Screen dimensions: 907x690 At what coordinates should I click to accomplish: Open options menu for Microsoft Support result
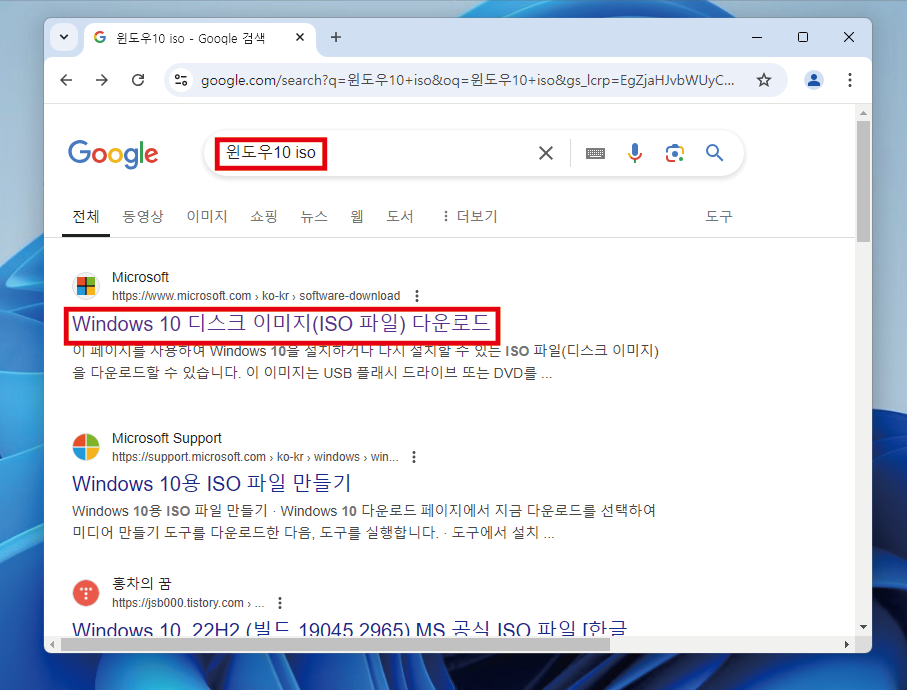(414, 457)
